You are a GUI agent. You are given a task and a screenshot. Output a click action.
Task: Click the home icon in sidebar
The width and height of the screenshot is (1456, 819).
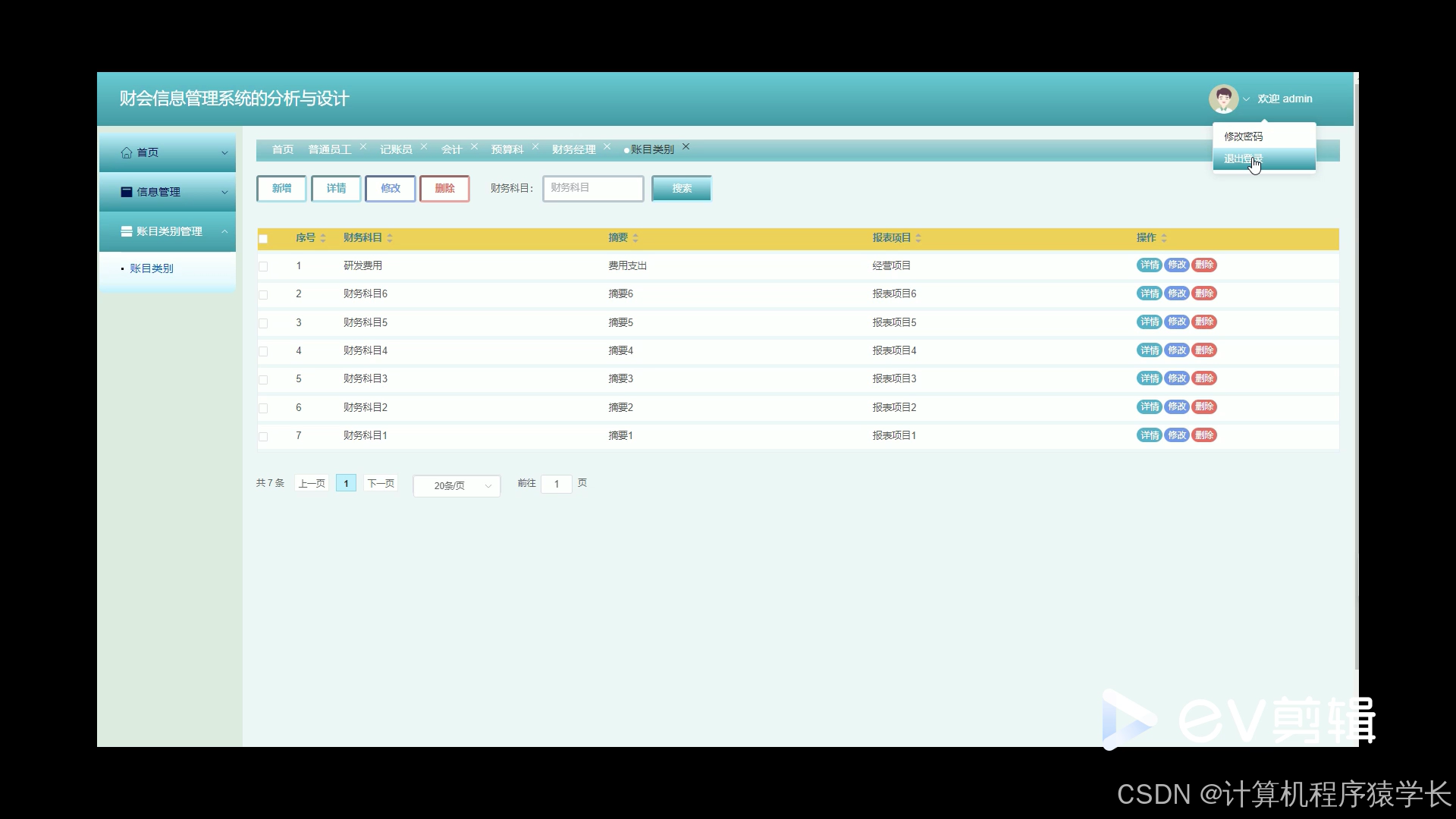pos(127,153)
